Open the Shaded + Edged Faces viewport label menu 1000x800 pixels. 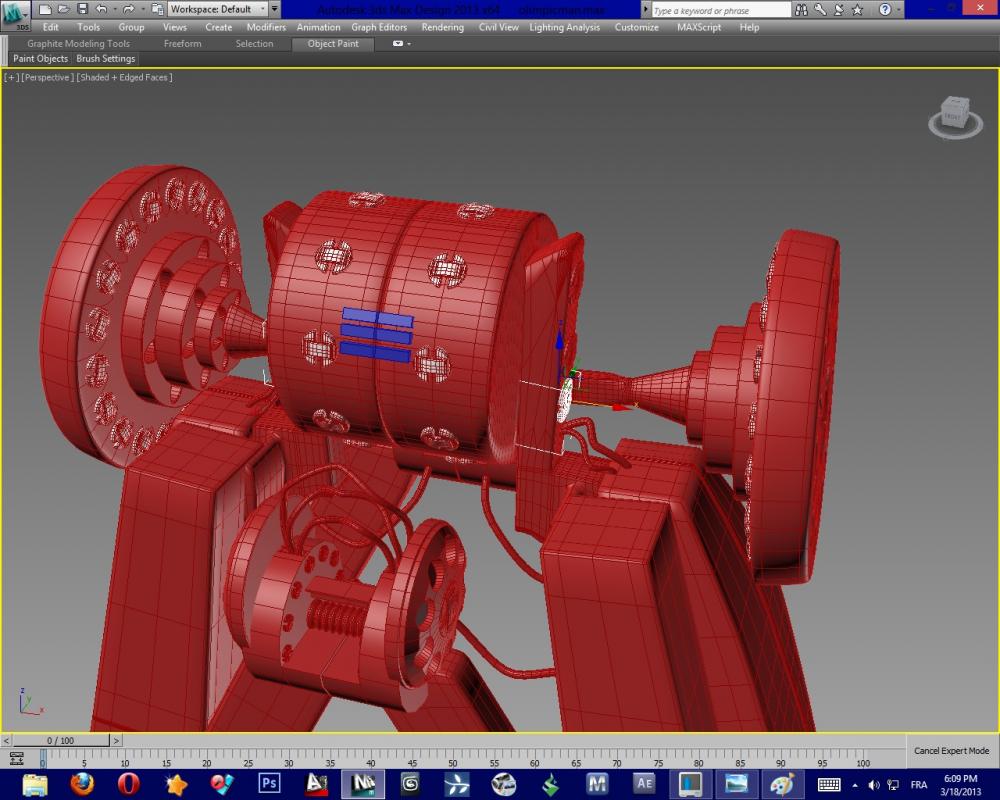coord(125,77)
